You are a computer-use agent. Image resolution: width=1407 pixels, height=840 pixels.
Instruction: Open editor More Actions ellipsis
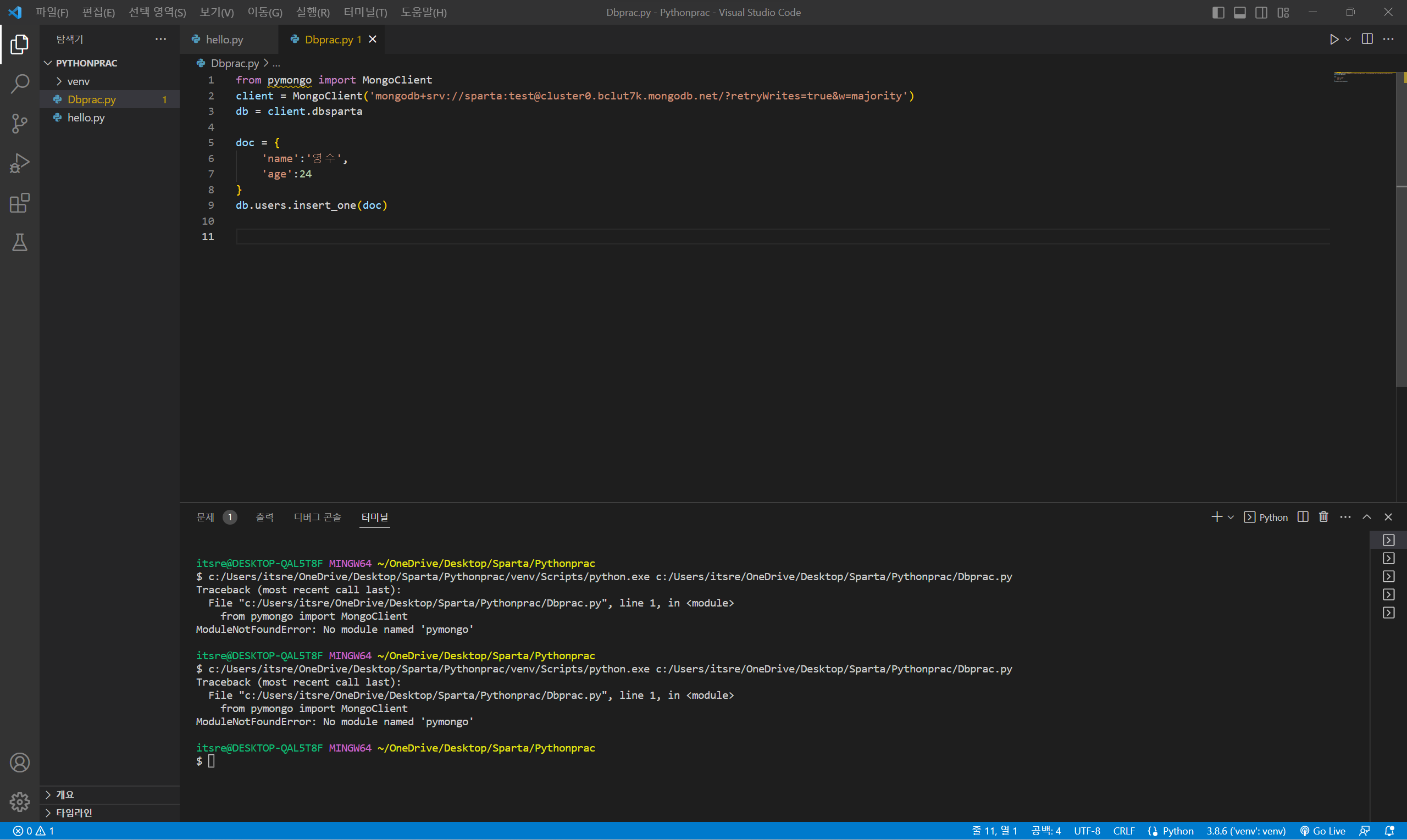pos(1388,39)
